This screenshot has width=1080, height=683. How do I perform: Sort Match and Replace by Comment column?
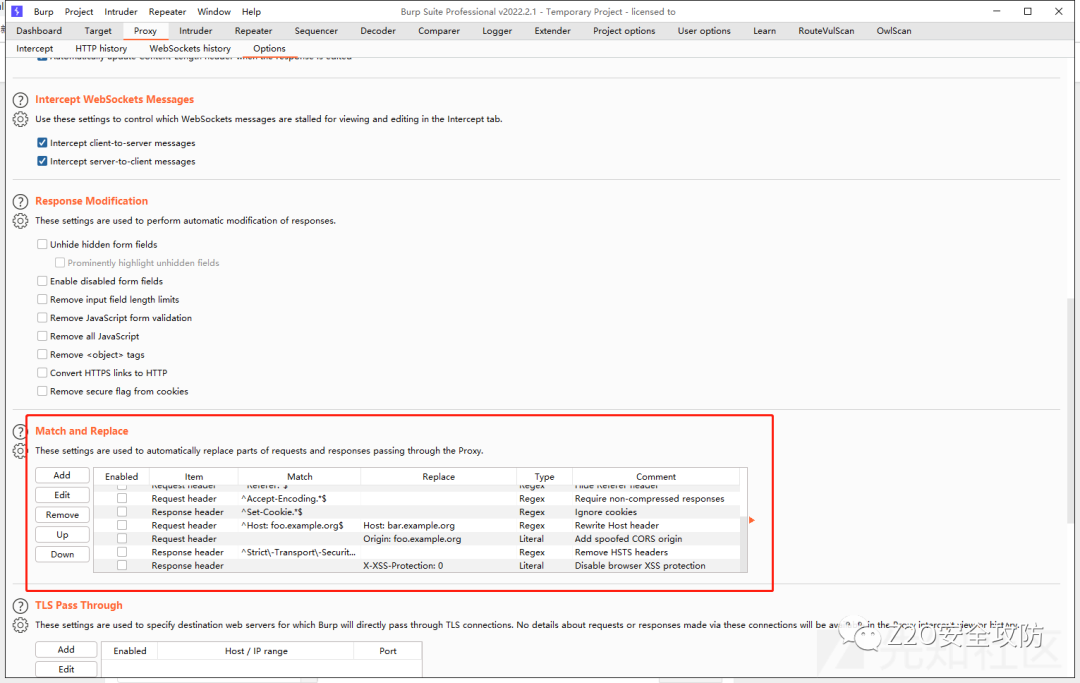656,476
